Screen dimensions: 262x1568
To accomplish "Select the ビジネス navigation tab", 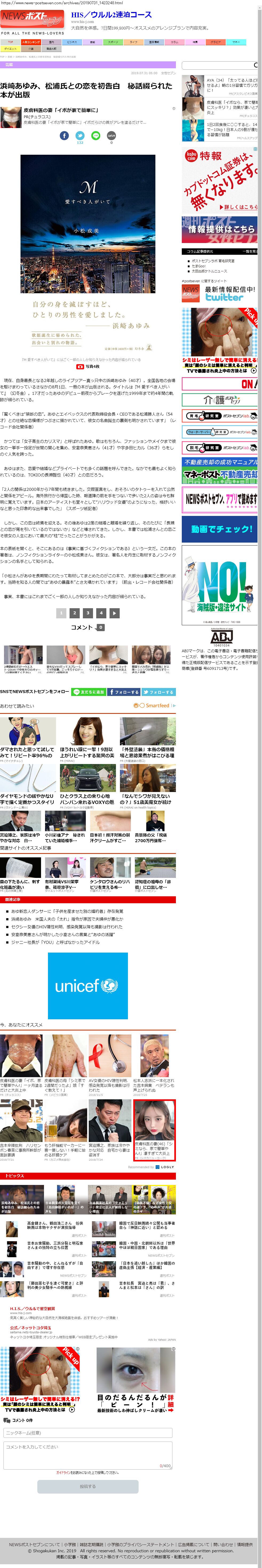I will coord(72,42).
